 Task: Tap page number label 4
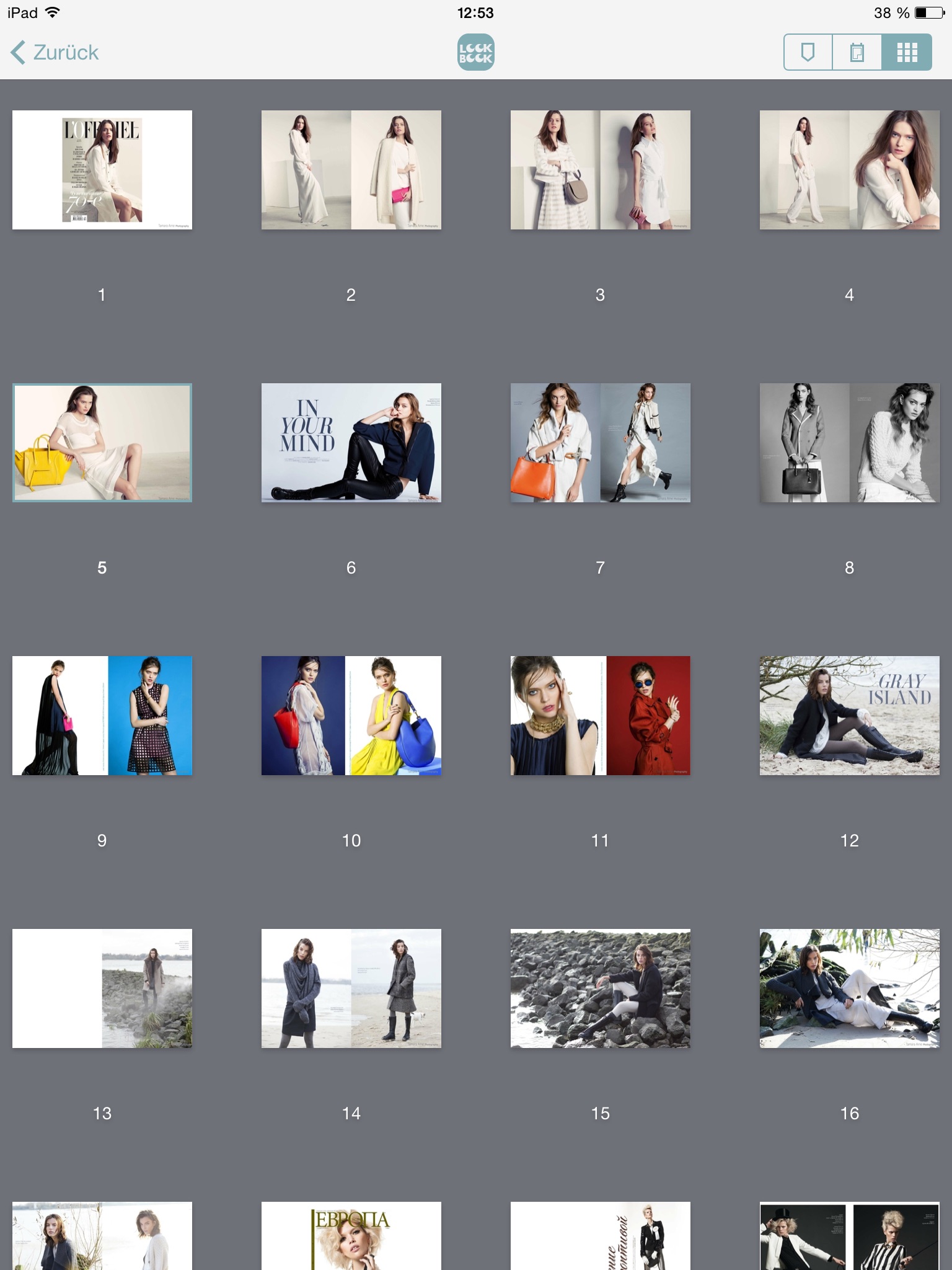click(x=850, y=295)
